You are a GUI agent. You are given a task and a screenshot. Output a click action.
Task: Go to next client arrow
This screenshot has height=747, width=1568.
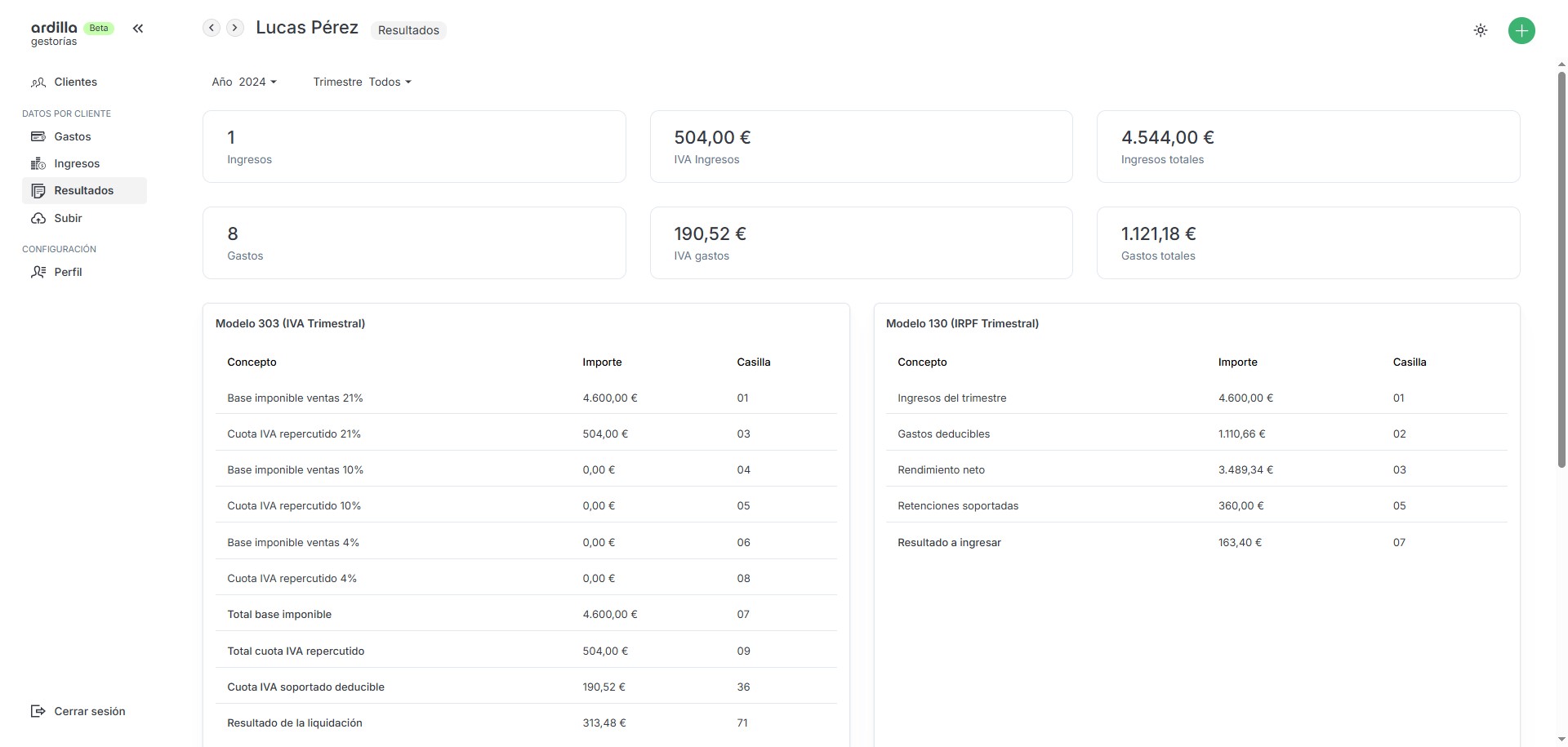coord(235,28)
